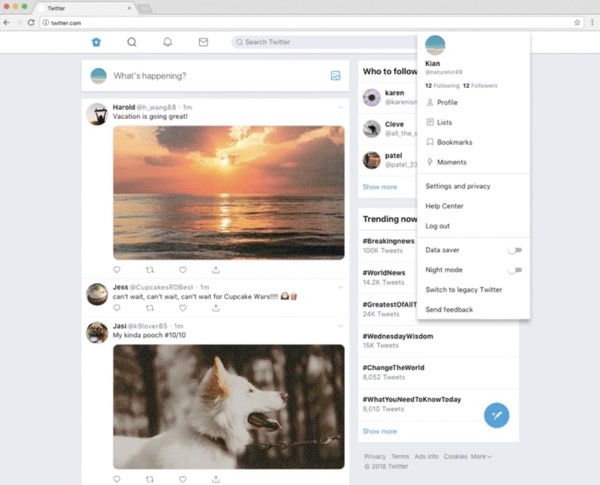600x485 pixels.
Task: Click patel's avatar in Who to follow
Action: pyautogui.click(x=372, y=160)
